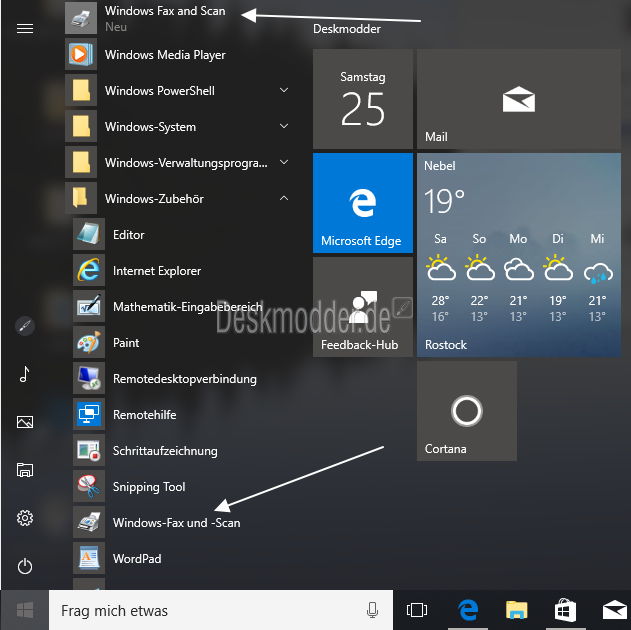The height and width of the screenshot is (630, 631).
Task: Select 'Windows Media Player' text entry
Action: coord(165,55)
